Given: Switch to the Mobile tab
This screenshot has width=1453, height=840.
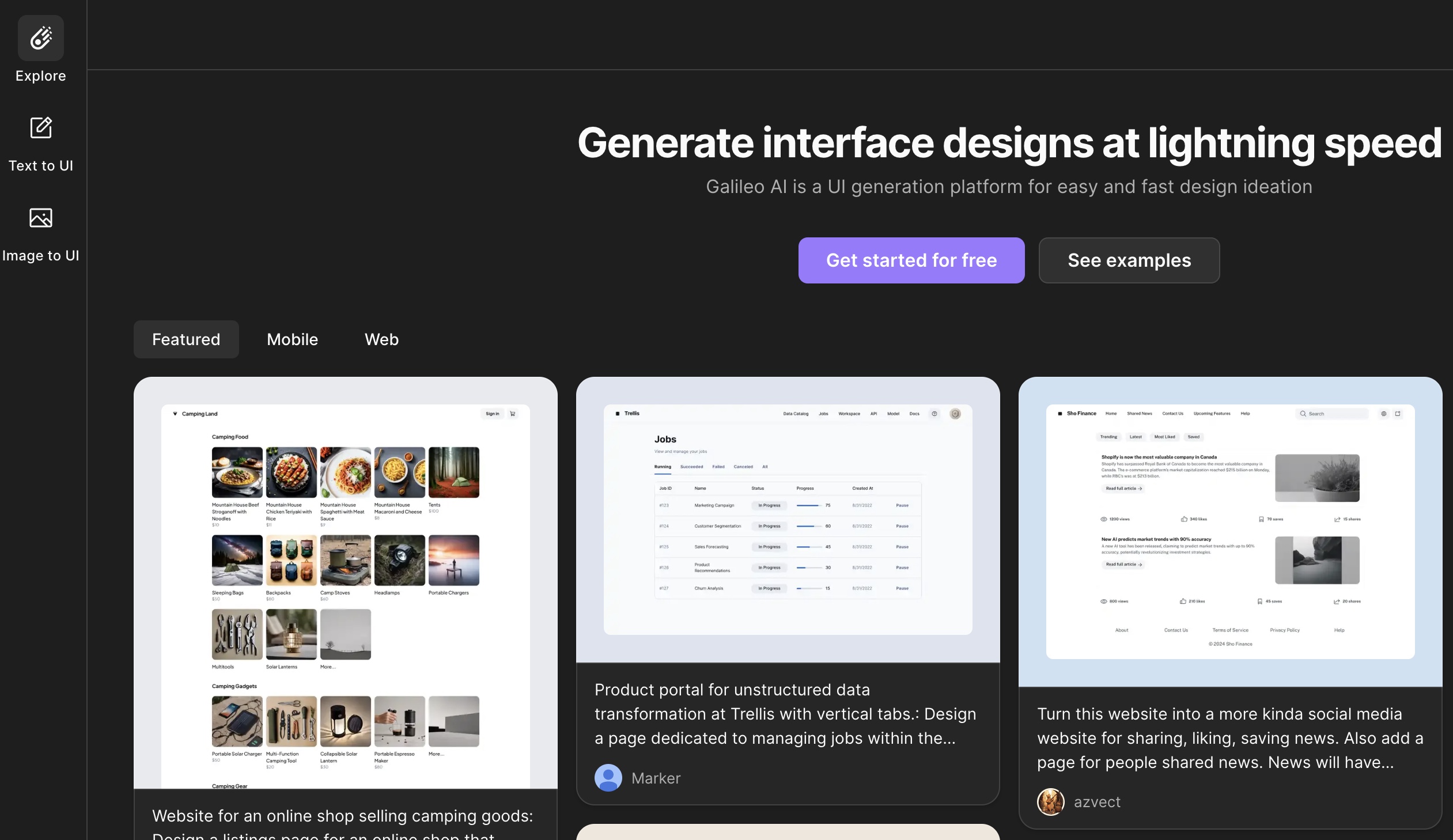Looking at the screenshot, I should pyautogui.click(x=292, y=339).
